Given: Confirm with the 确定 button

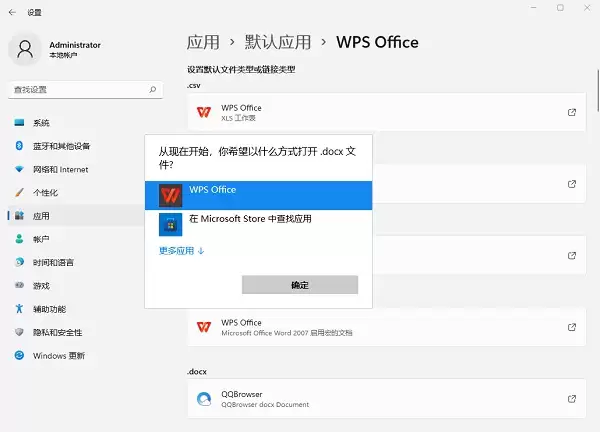Looking at the screenshot, I should [x=300, y=285].
